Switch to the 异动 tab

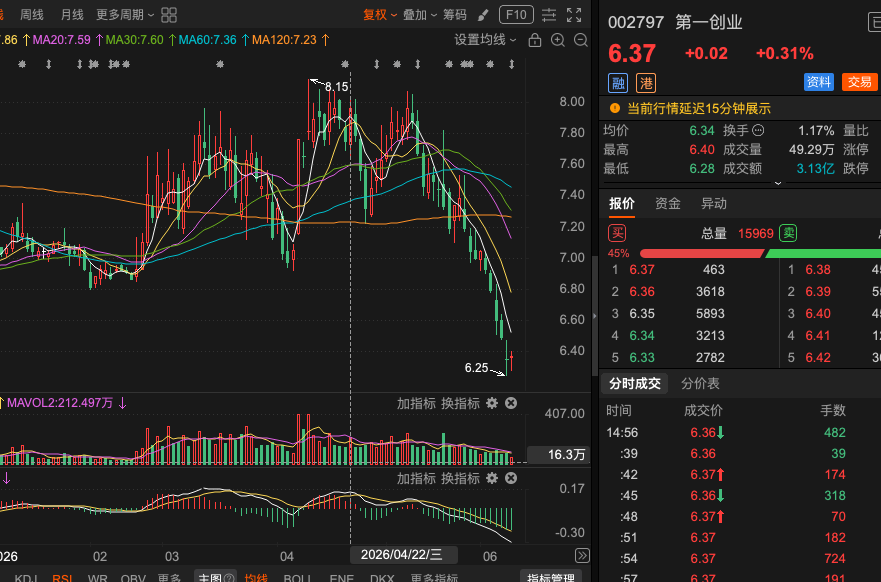coord(714,203)
